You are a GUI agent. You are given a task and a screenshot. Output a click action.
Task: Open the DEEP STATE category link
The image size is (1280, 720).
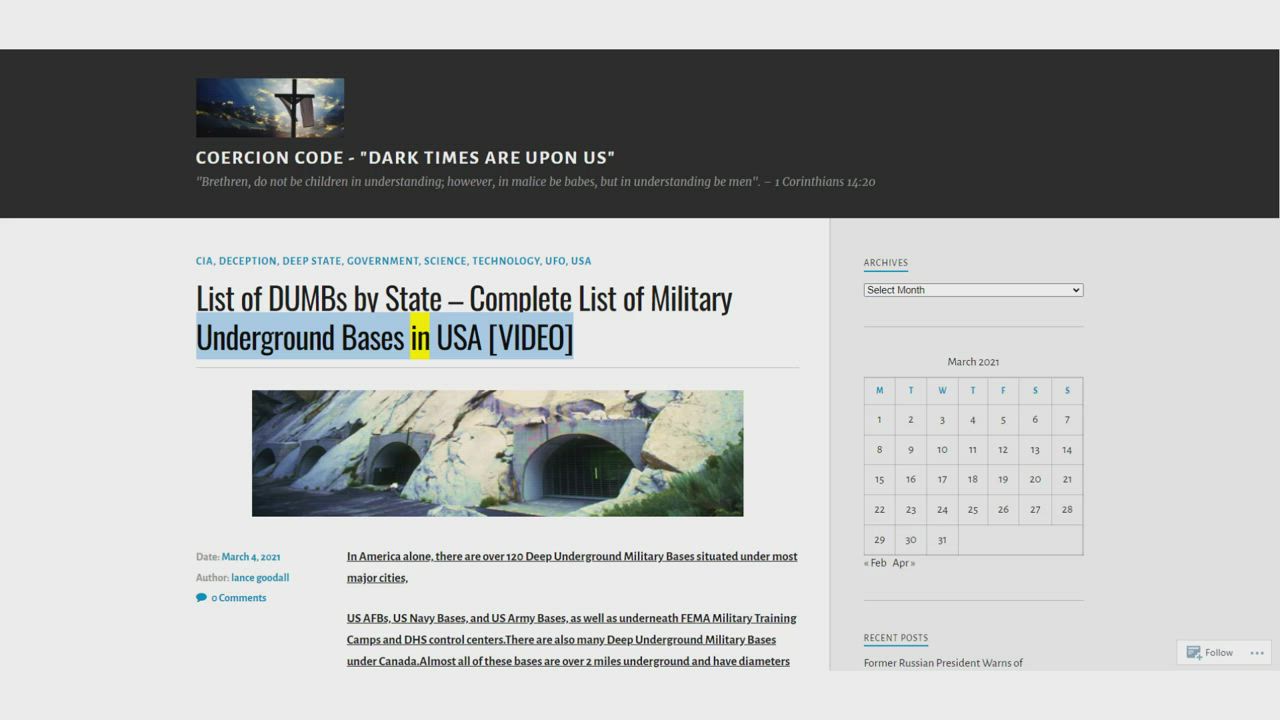(311, 261)
